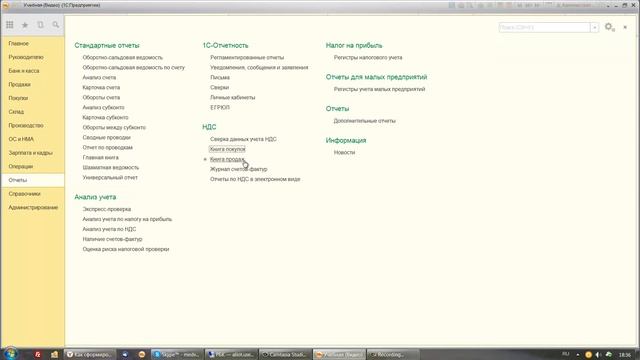
Task: Open the Обороты счета report
Action: 101,98
